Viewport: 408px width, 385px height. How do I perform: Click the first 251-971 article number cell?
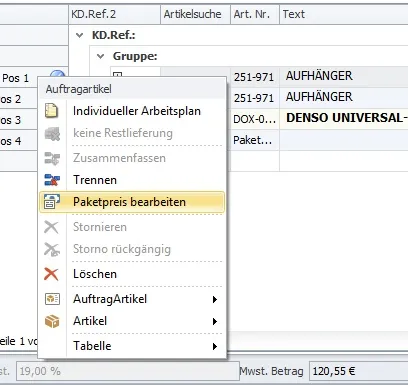tap(255, 77)
